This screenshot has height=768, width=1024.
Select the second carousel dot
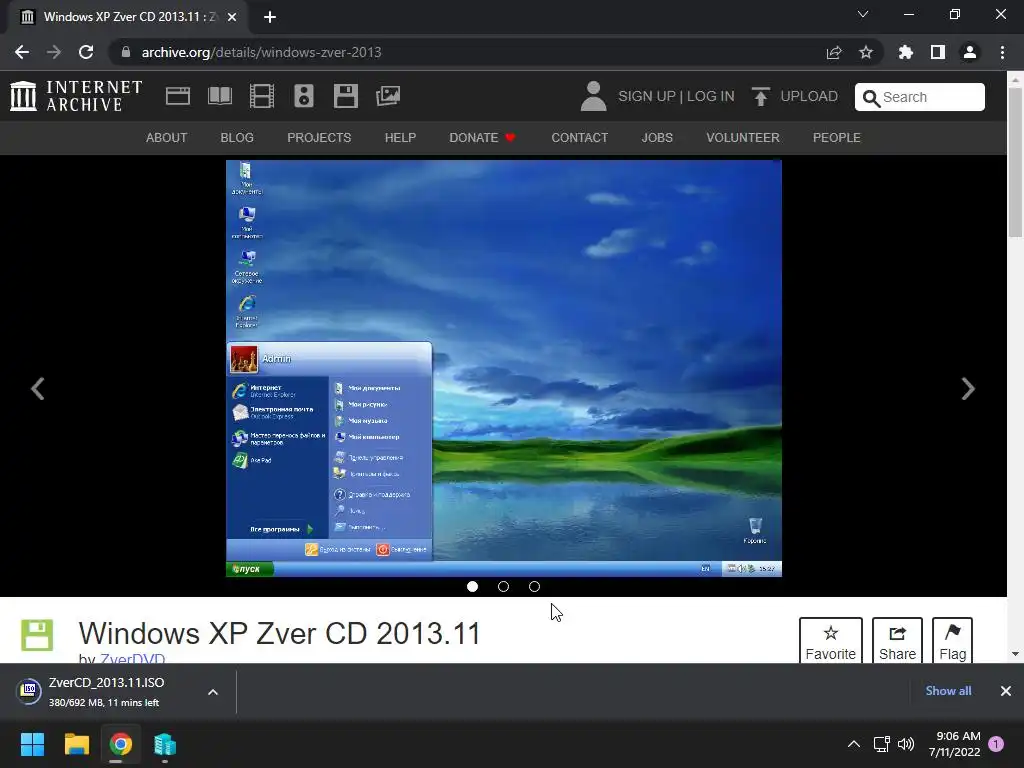click(504, 586)
